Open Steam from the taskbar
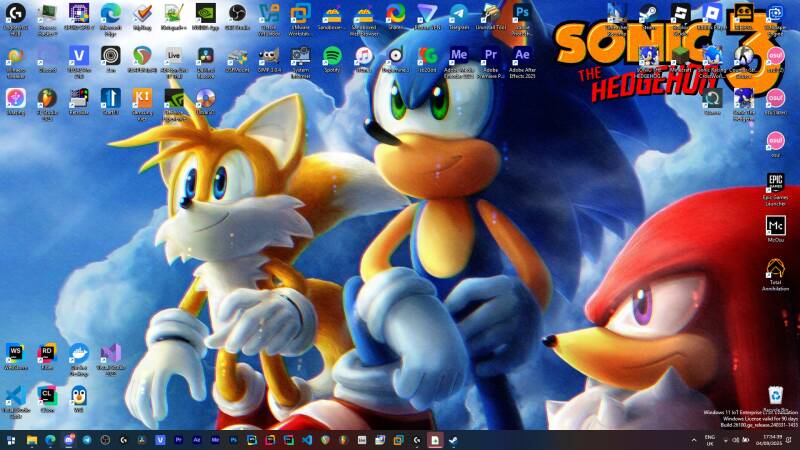This screenshot has height=450, width=800. click(x=453, y=440)
